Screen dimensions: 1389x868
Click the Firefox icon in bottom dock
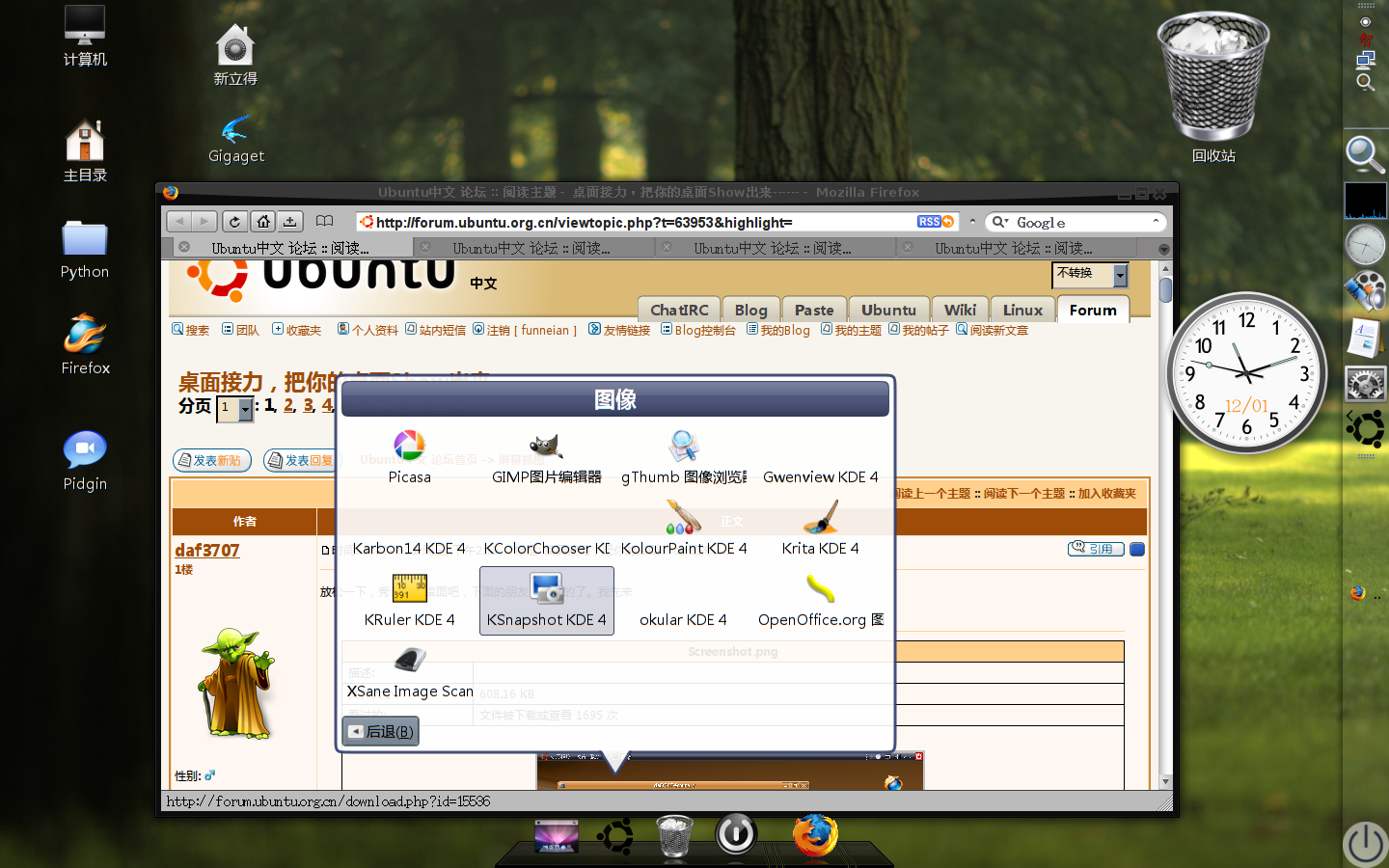[x=815, y=834]
